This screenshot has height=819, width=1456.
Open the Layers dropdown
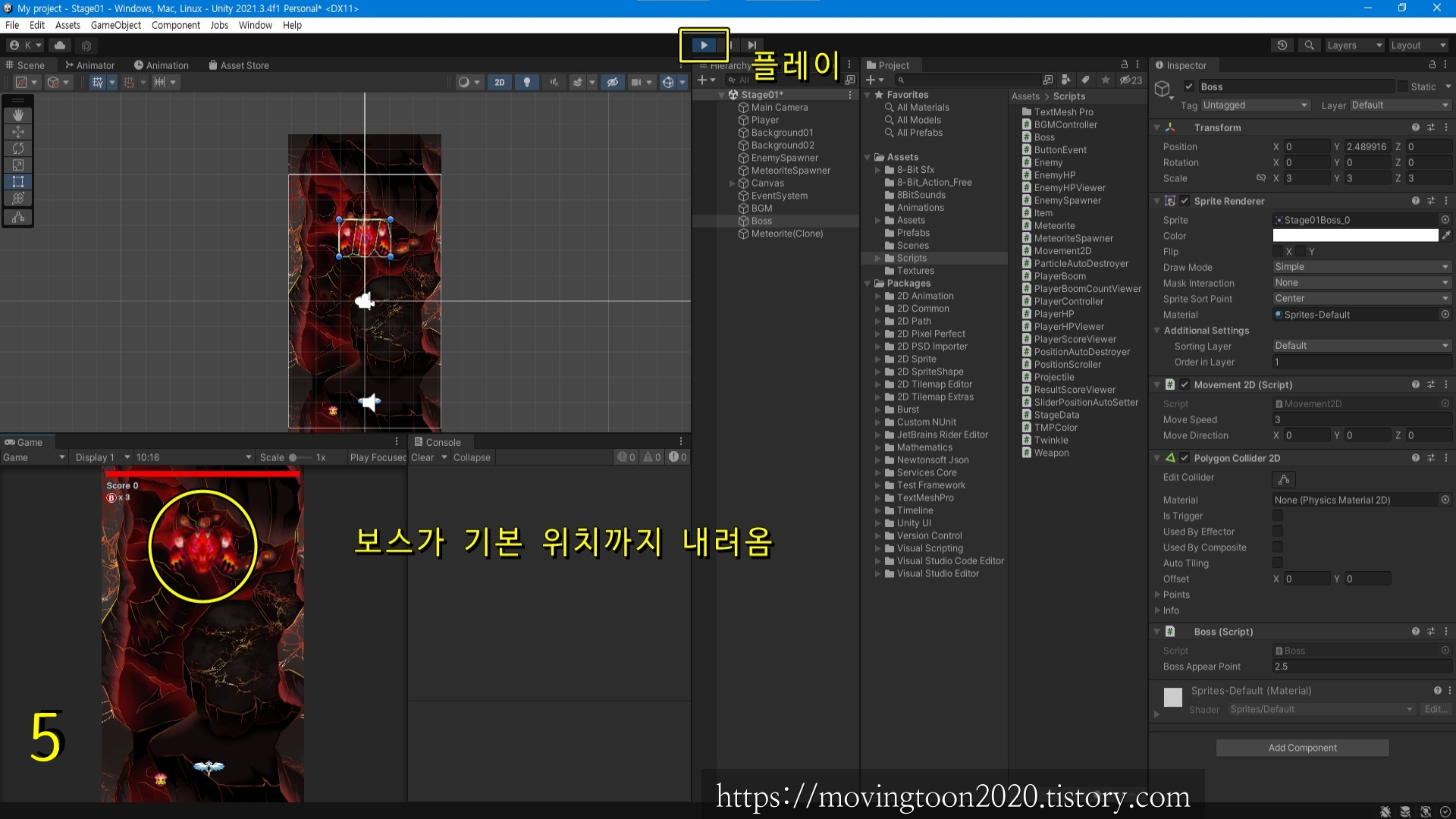point(1354,45)
